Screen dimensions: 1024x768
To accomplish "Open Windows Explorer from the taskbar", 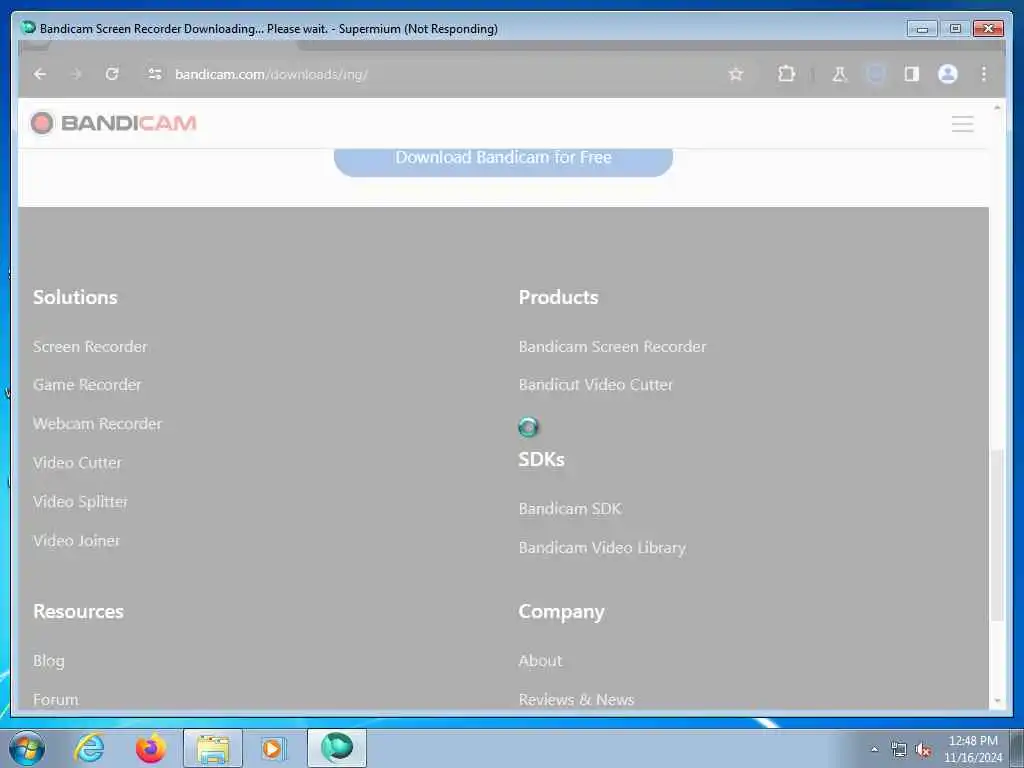I will click(213, 748).
